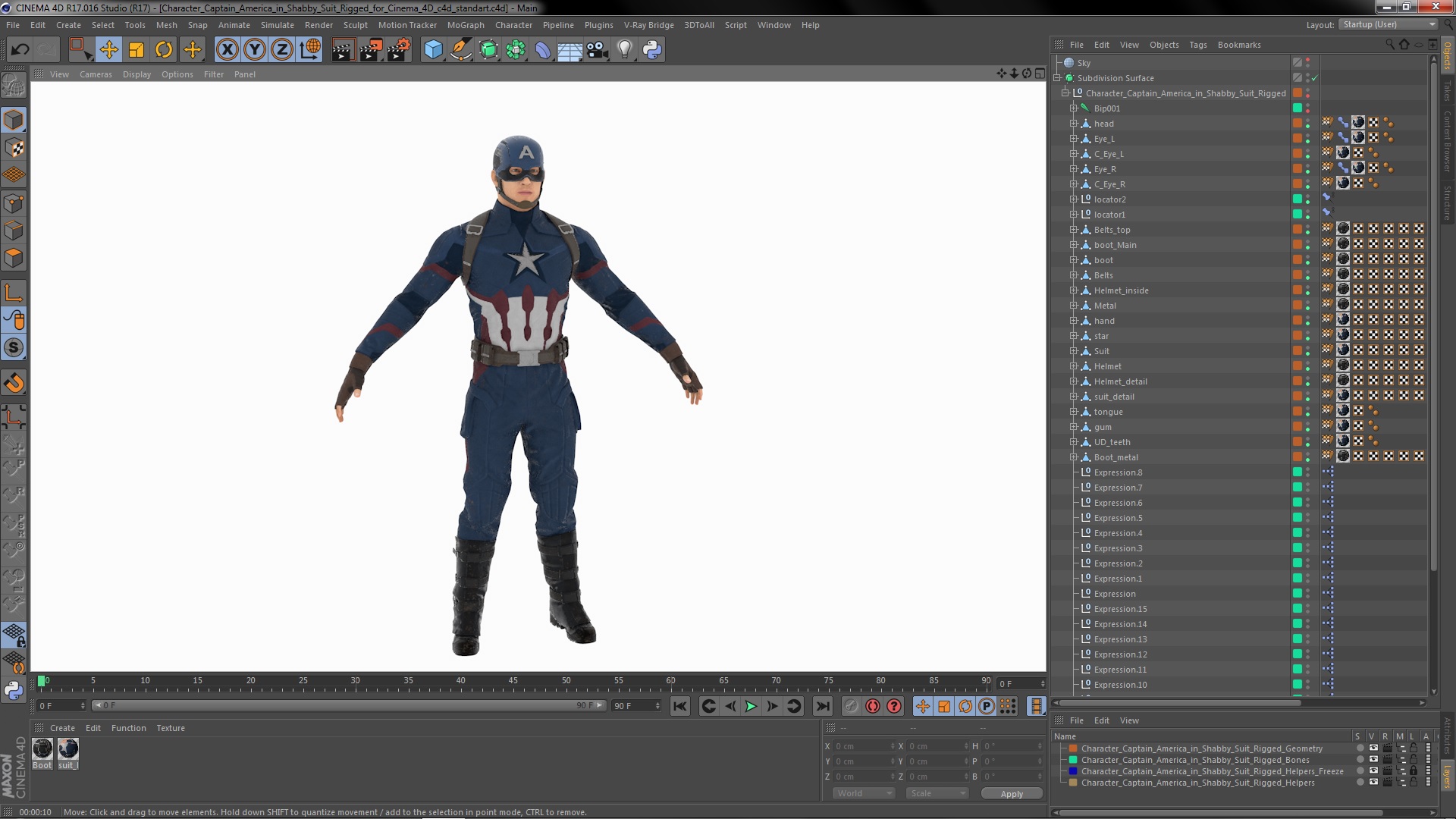This screenshot has height=819, width=1456.
Task: Open the World coordinate dropdown
Action: tap(863, 793)
